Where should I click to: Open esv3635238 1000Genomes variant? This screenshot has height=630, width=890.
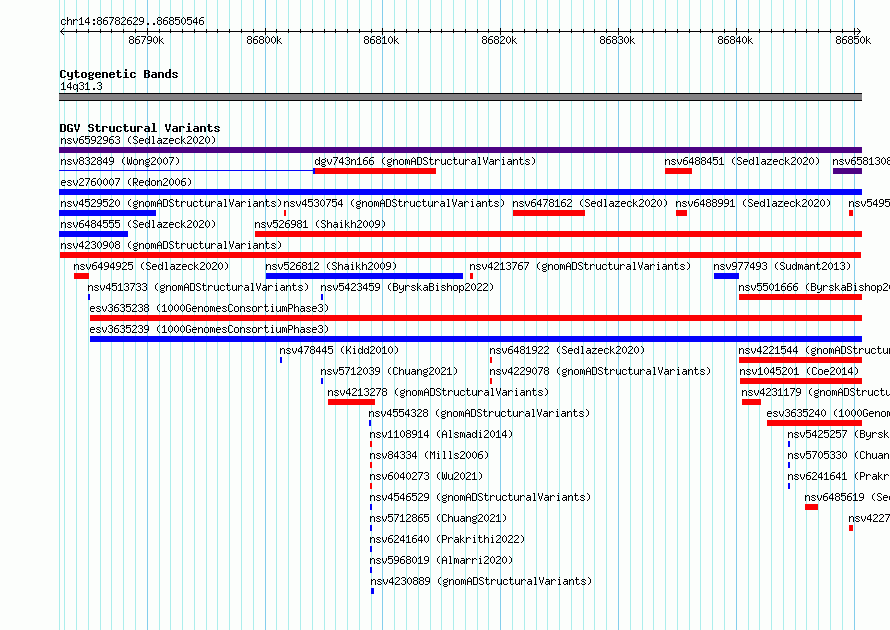209,308
